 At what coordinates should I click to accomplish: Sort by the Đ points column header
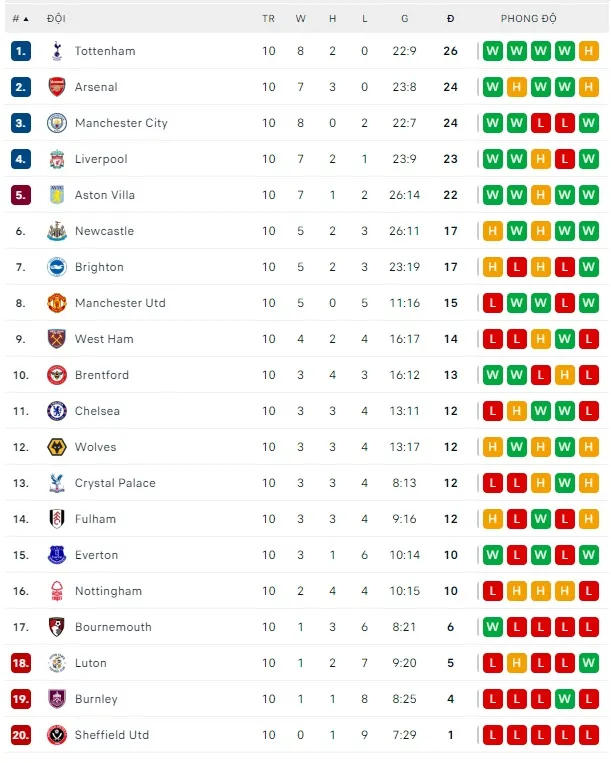(450, 19)
